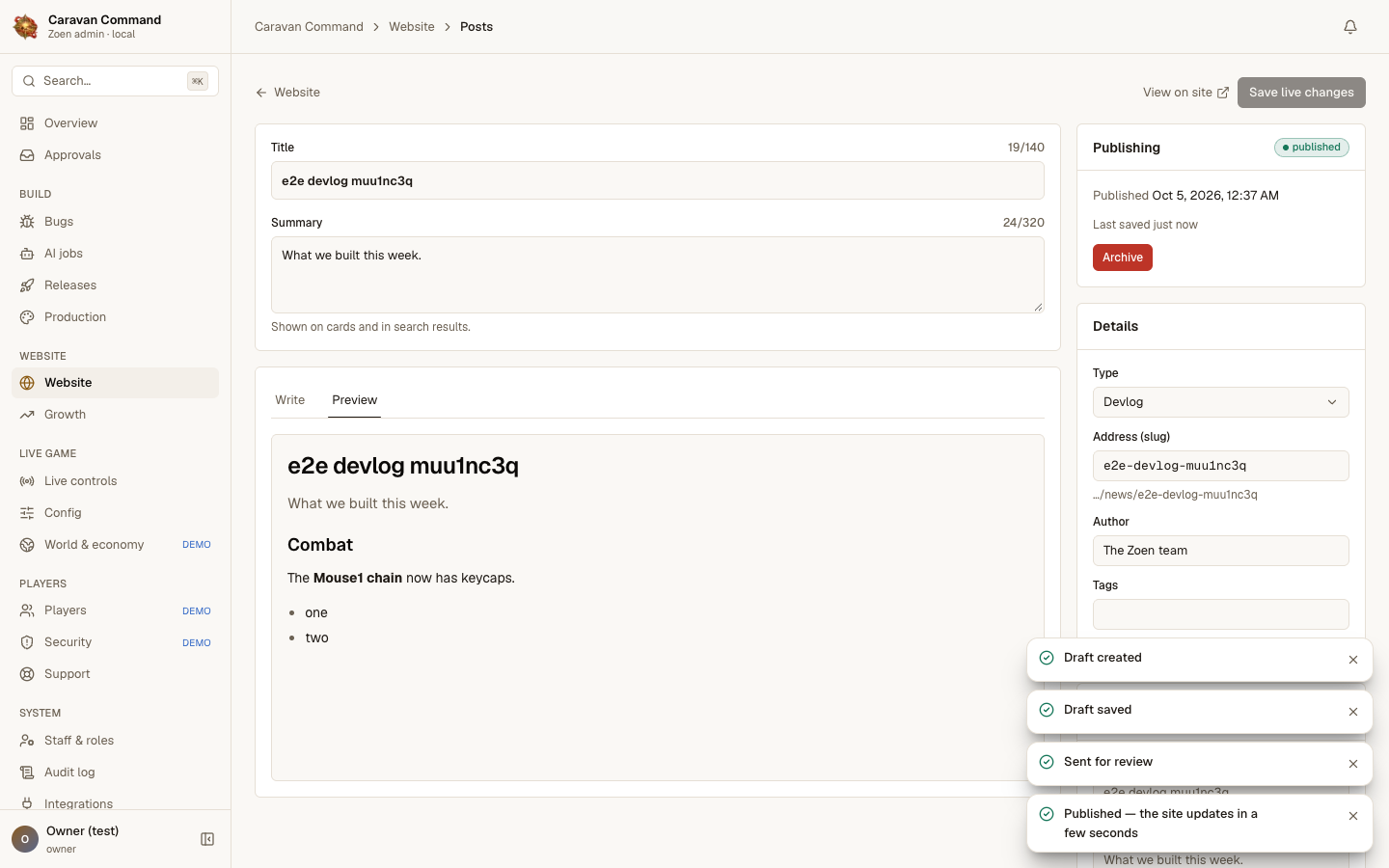The width and height of the screenshot is (1389, 868).
Task: Click the Production palette icon
Action: pyautogui.click(x=27, y=317)
